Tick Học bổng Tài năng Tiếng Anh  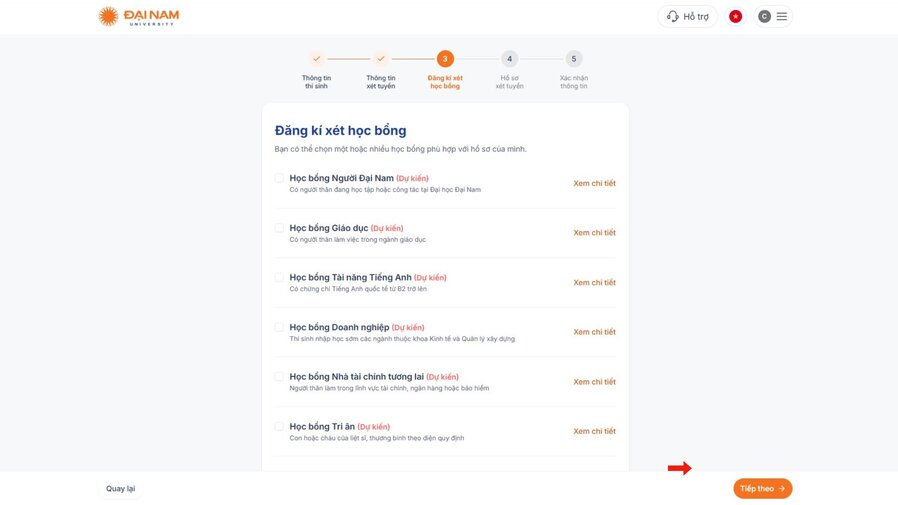(x=279, y=277)
